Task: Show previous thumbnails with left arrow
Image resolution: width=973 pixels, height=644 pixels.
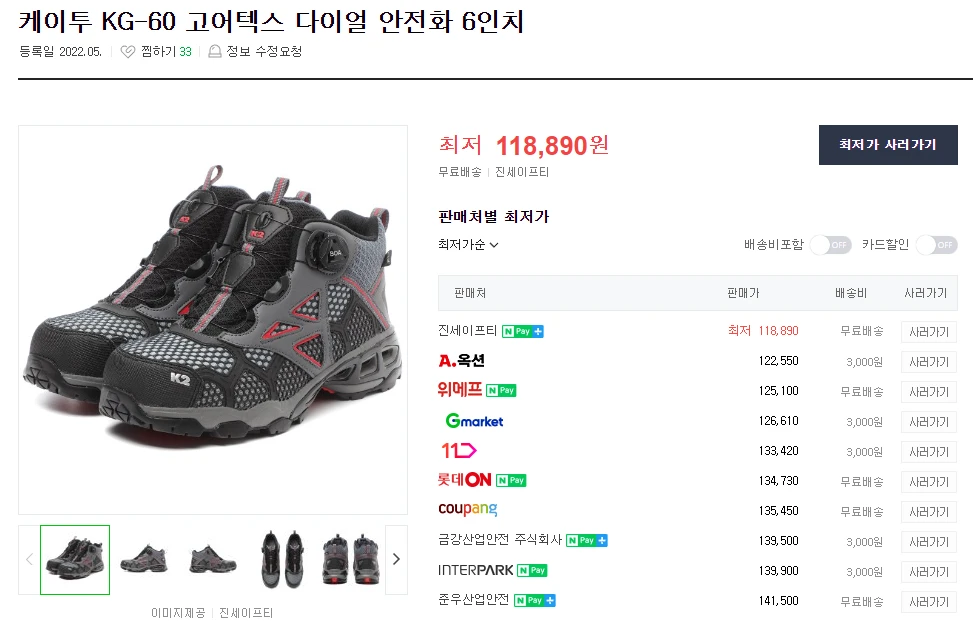Action: click(29, 559)
